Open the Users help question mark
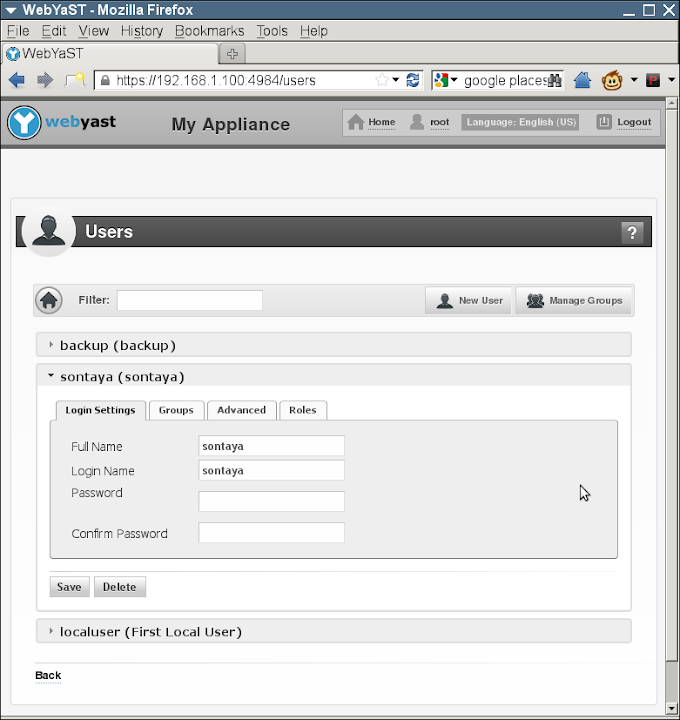Image resolution: width=680 pixels, height=720 pixels. click(x=632, y=232)
